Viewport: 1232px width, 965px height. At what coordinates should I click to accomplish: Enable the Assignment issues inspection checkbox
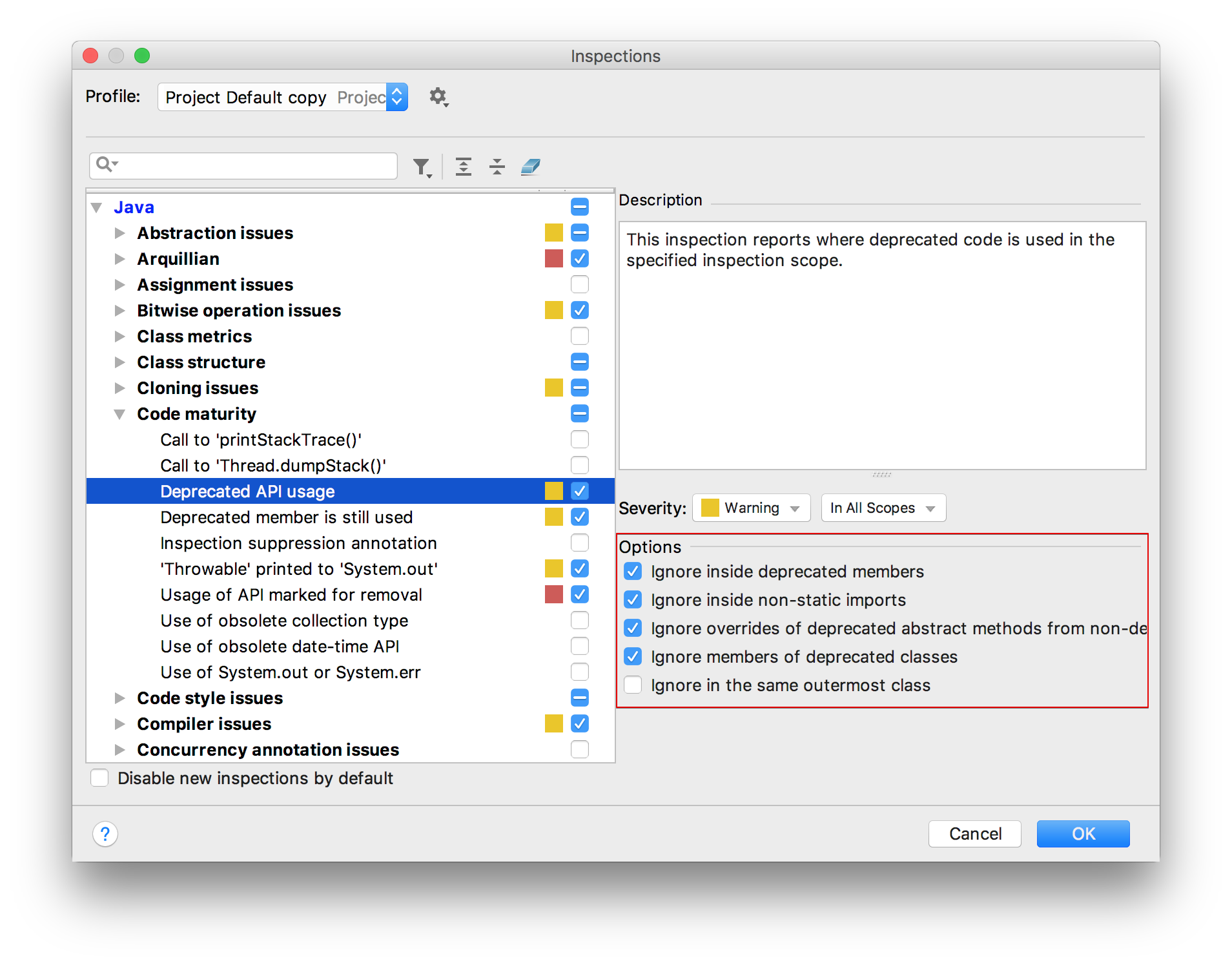tap(579, 284)
